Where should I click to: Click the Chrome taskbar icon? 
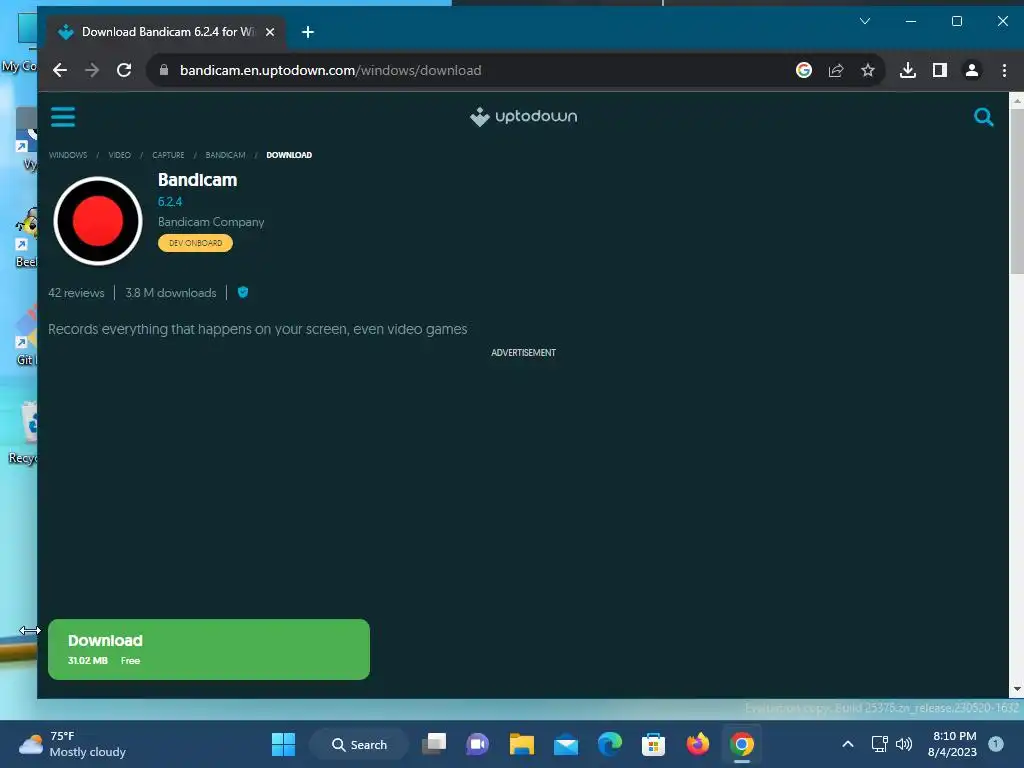[x=742, y=744]
